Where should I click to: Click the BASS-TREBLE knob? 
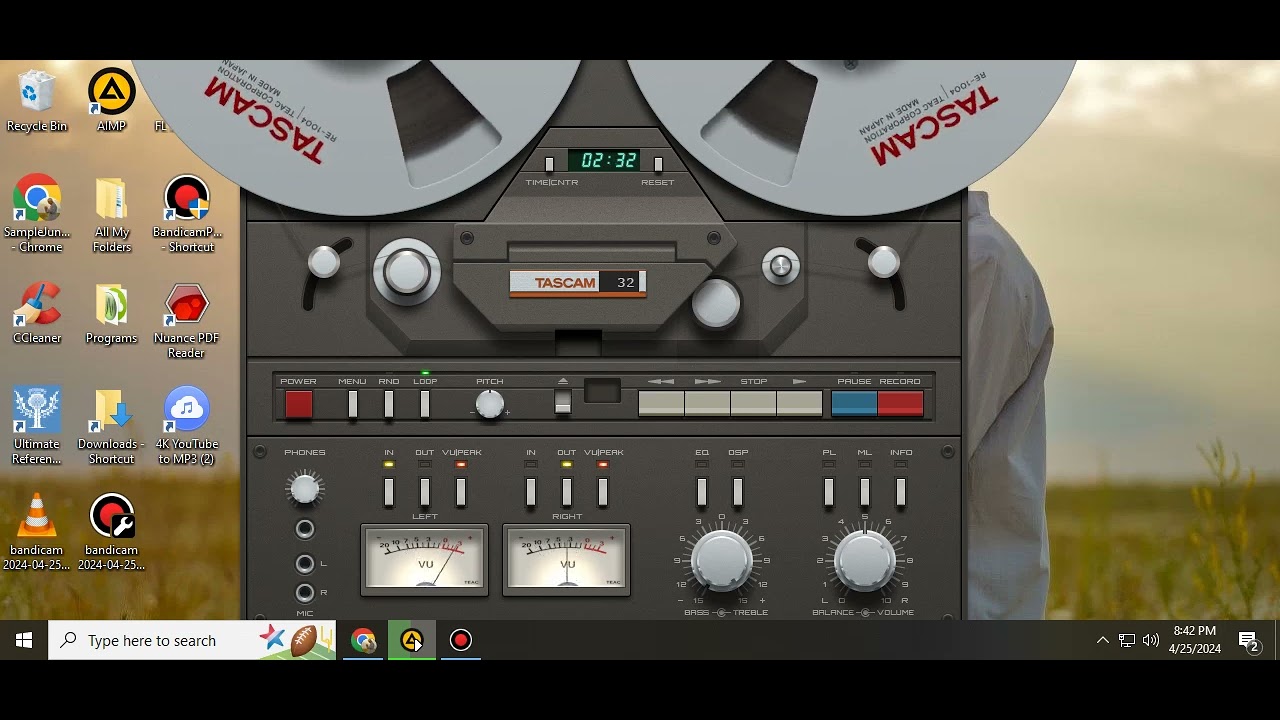[x=722, y=560]
